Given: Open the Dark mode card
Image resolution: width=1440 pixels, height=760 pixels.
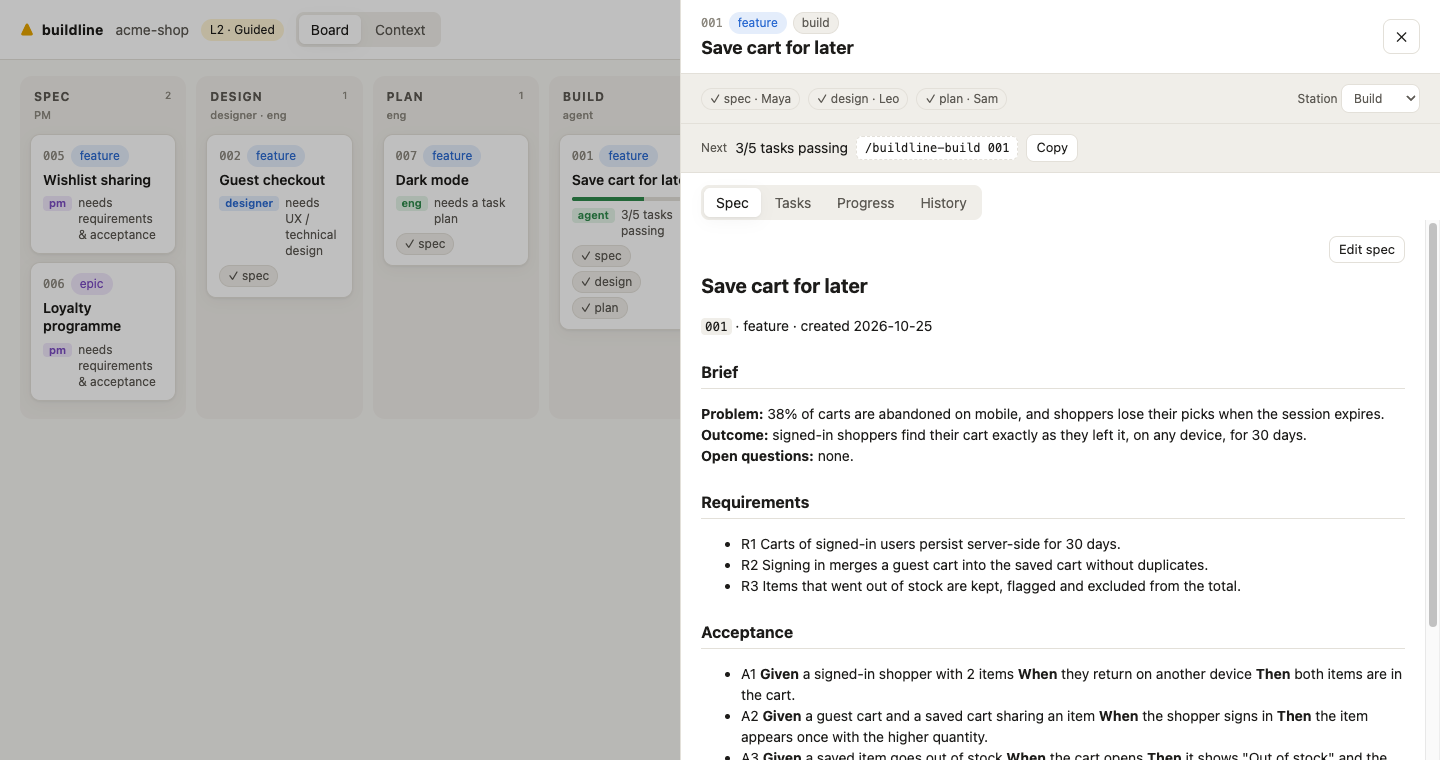Looking at the screenshot, I should 456,200.
